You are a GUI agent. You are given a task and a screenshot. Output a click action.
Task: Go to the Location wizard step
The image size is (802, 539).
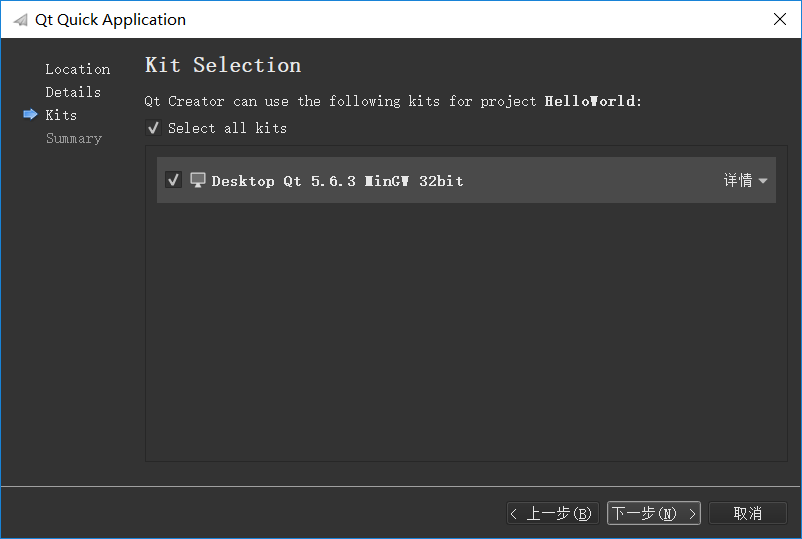click(78, 69)
